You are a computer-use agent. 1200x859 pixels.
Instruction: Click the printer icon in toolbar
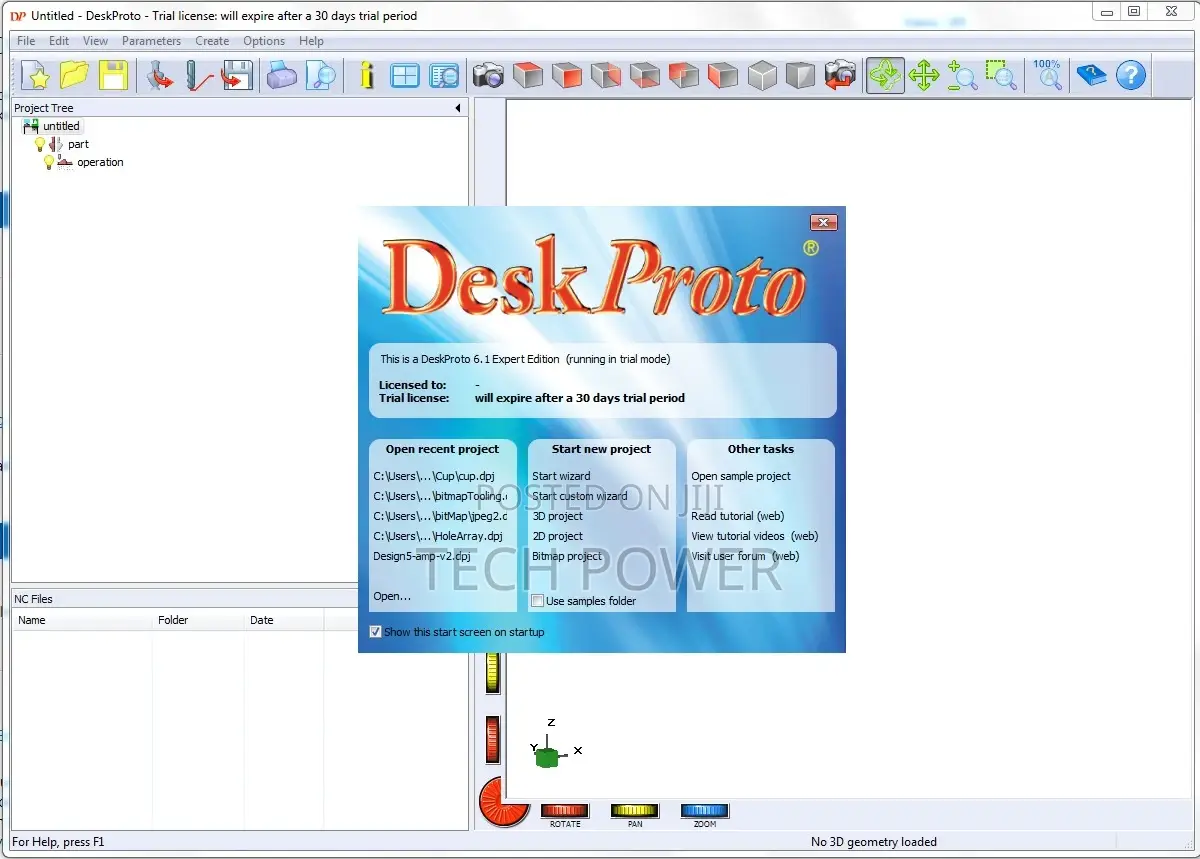(281, 75)
